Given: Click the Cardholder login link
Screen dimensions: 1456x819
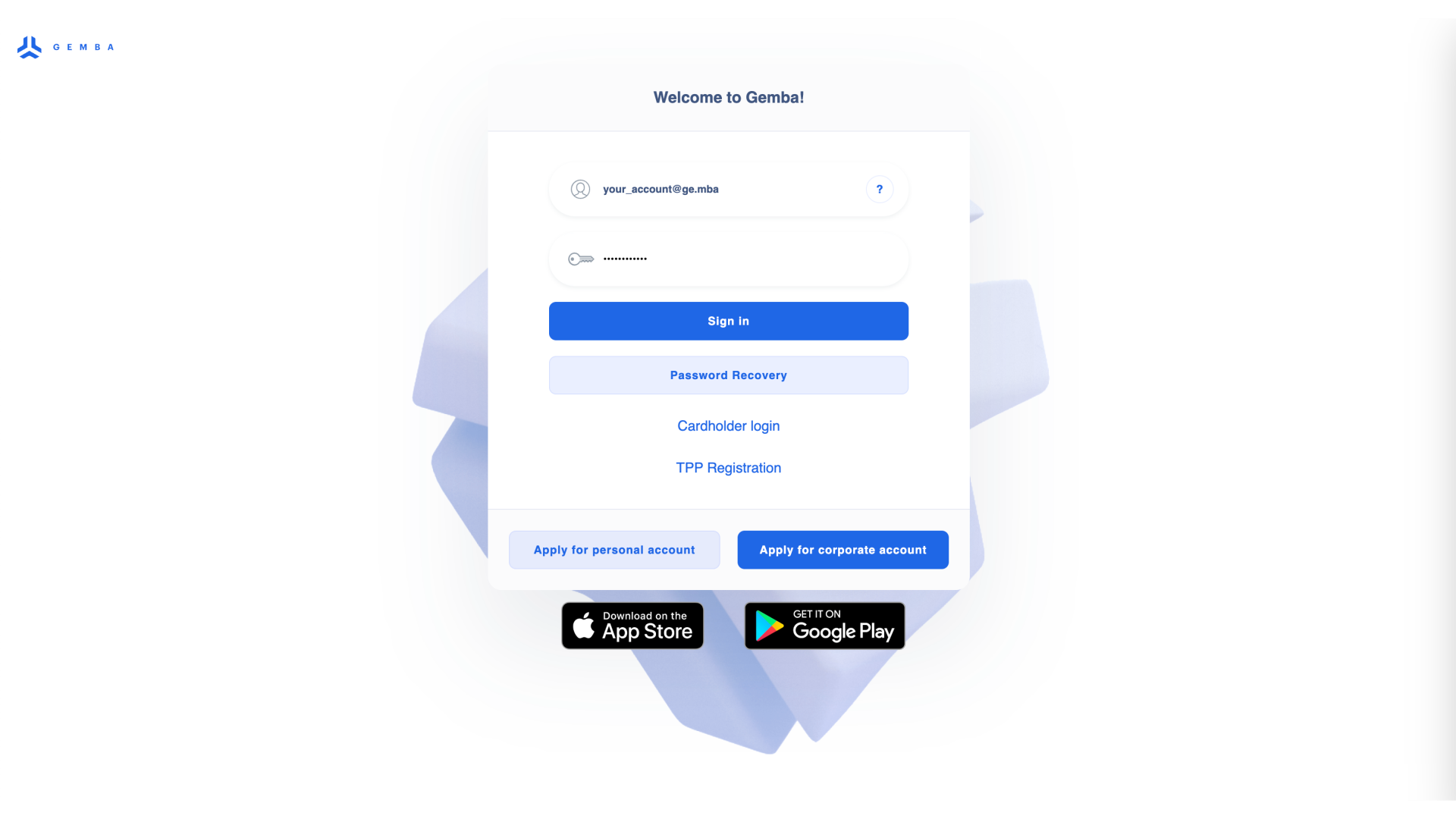Looking at the screenshot, I should pyautogui.click(x=728, y=425).
